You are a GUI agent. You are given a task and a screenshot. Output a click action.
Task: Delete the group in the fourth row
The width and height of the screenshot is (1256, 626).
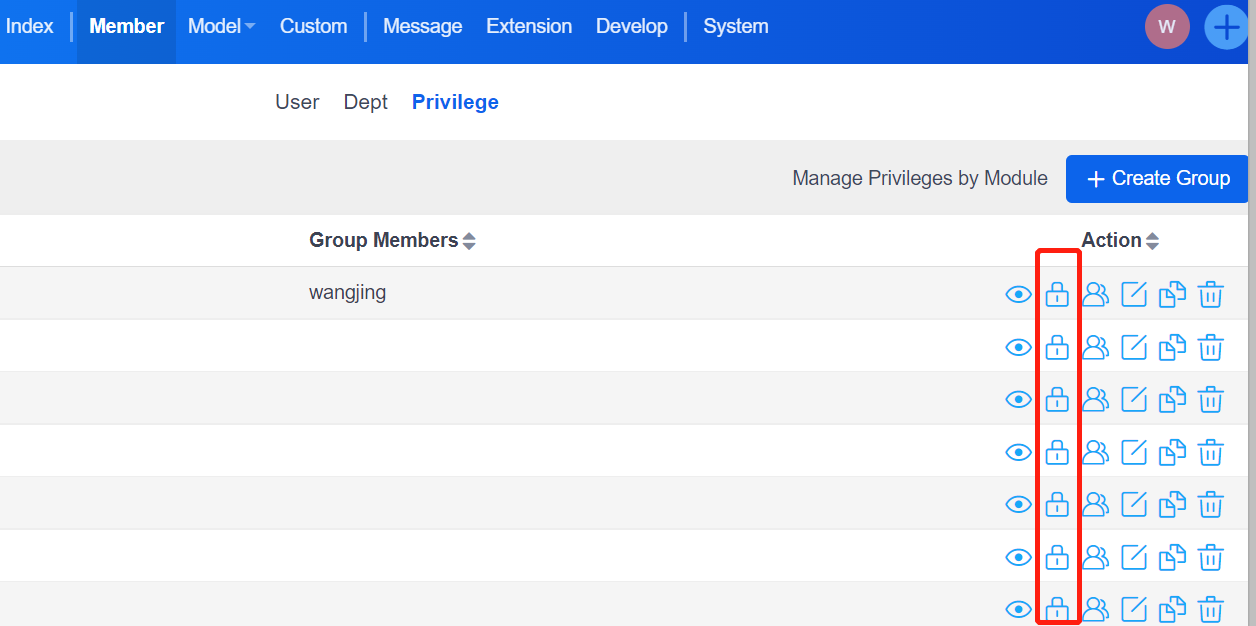(1211, 452)
